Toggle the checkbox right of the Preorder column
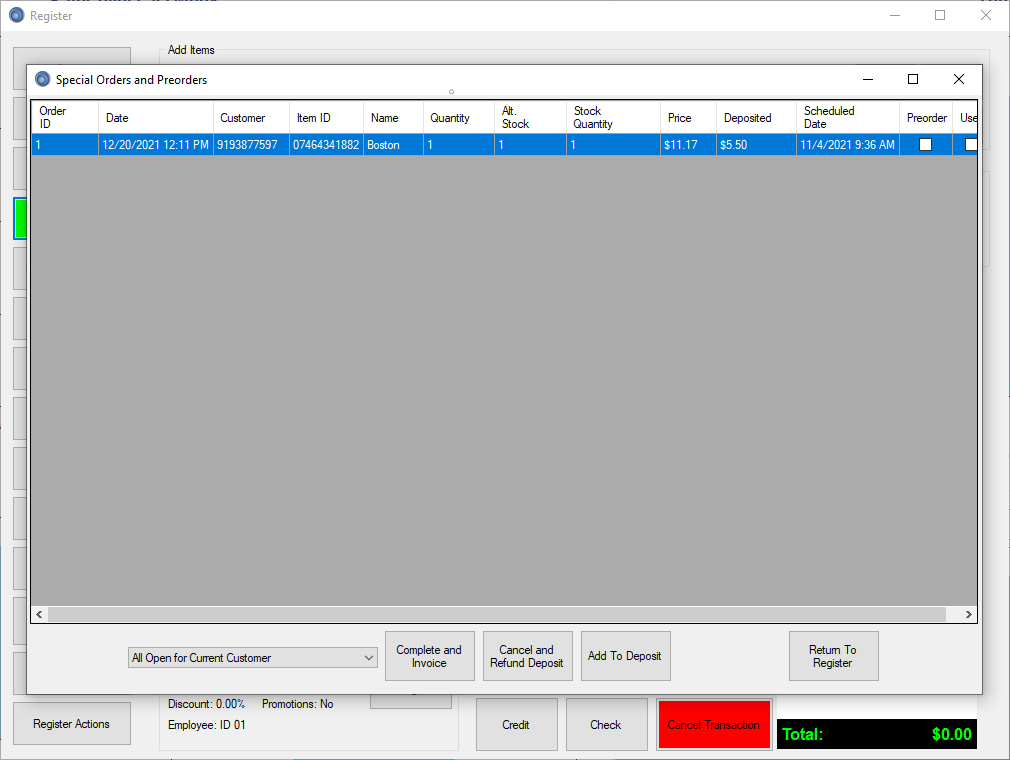Image resolution: width=1010 pixels, height=760 pixels. point(970,145)
